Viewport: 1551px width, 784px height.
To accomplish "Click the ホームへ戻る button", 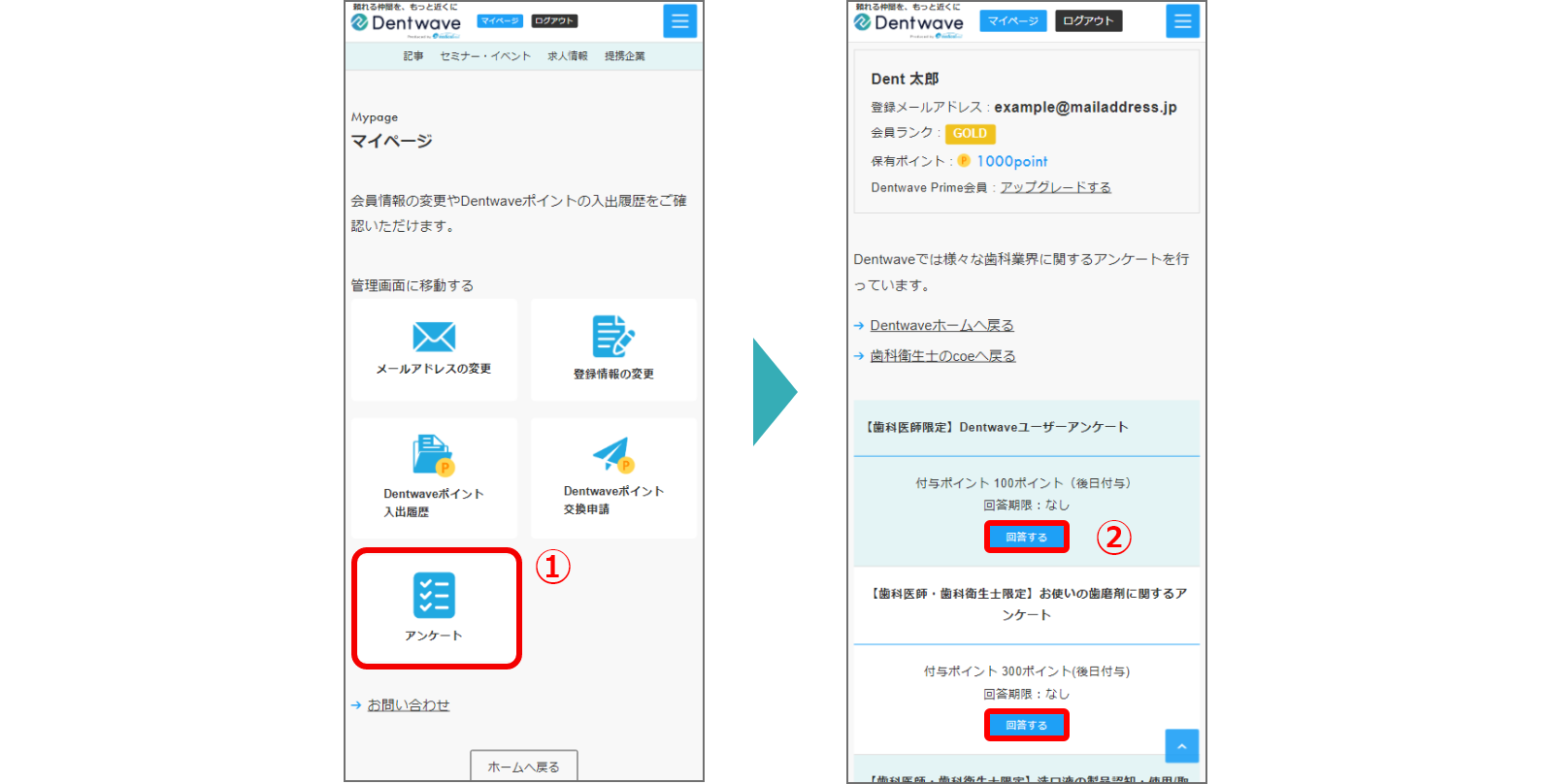I will 524,766.
